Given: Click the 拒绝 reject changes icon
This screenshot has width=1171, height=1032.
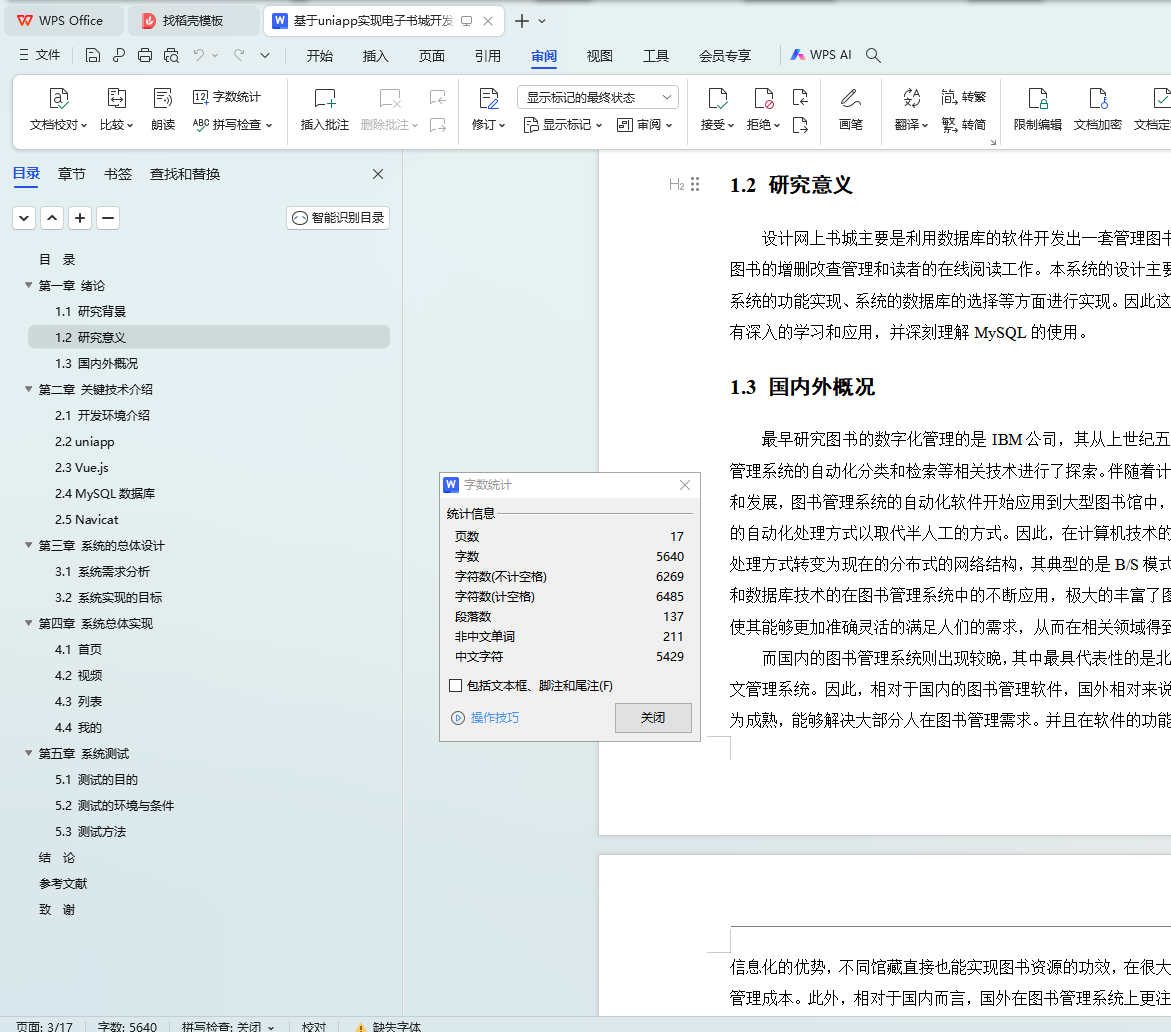Looking at the screenshot, I should (763, 99).
